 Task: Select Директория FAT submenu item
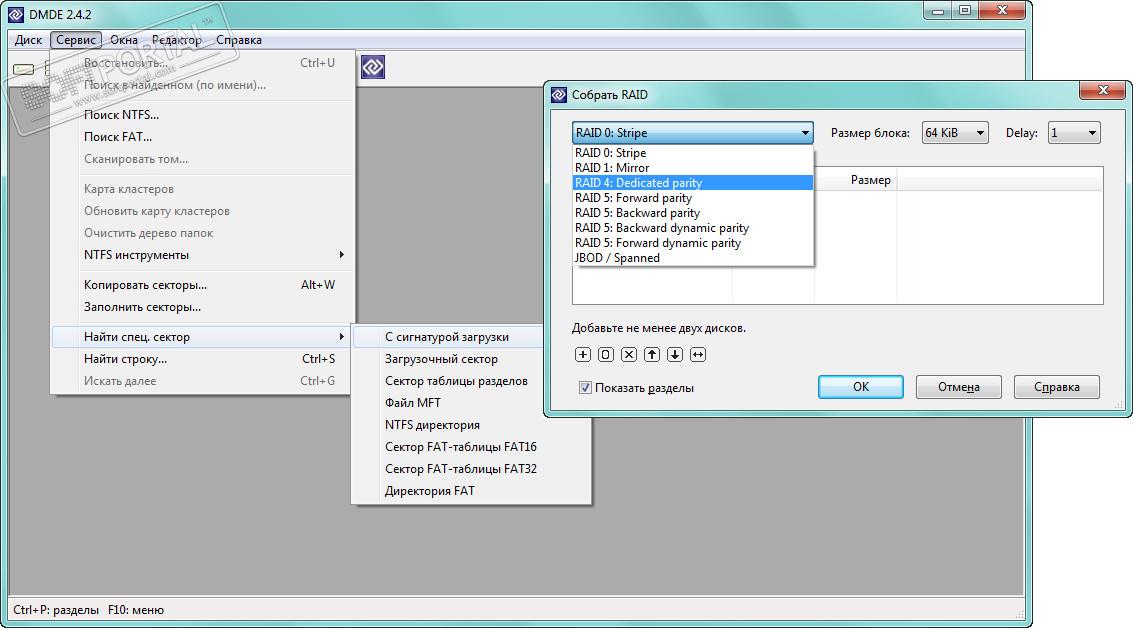(x=471, y=491)
